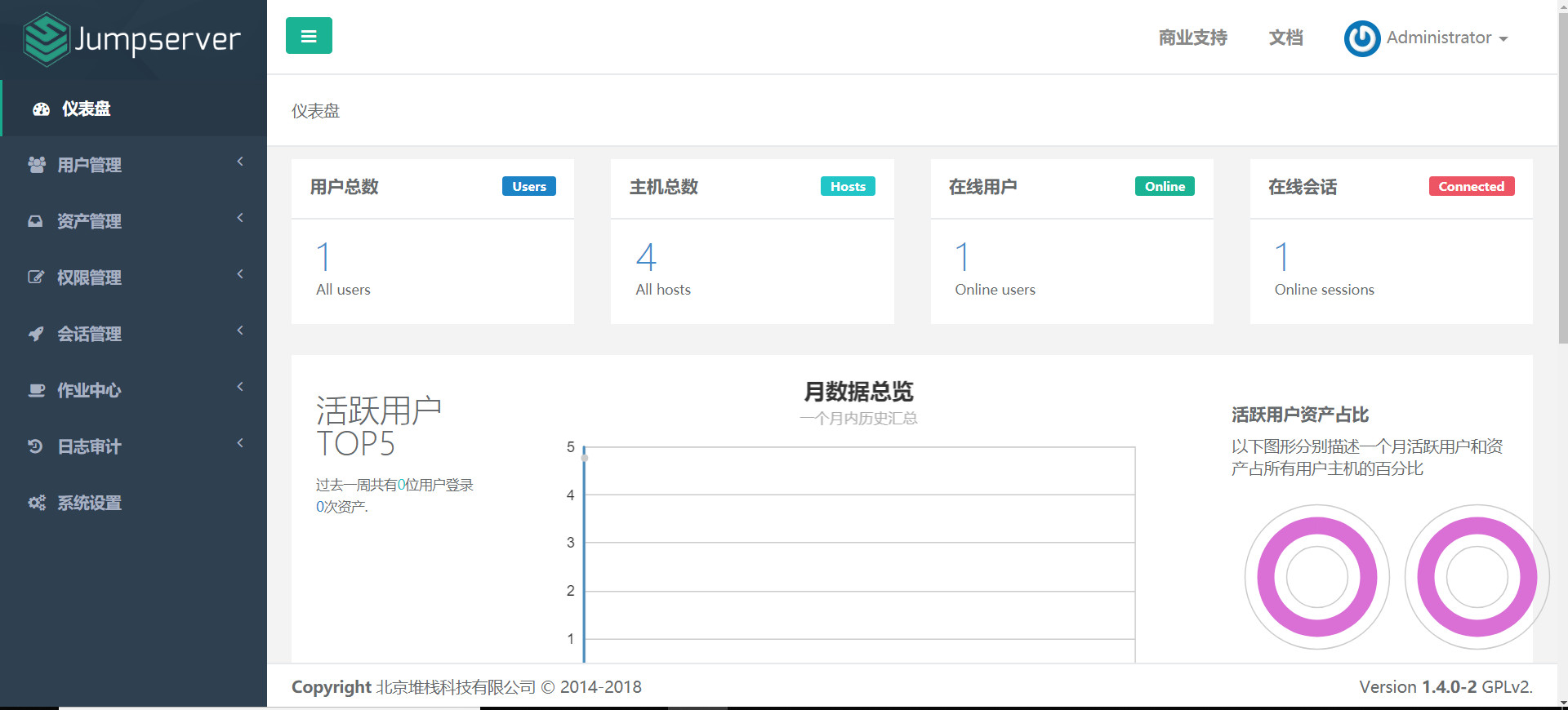The height and width of the screenshot is (710, 1568).
Task: Click the 一个月内历史汇总 subtitle
Action: tap(858, 419)
